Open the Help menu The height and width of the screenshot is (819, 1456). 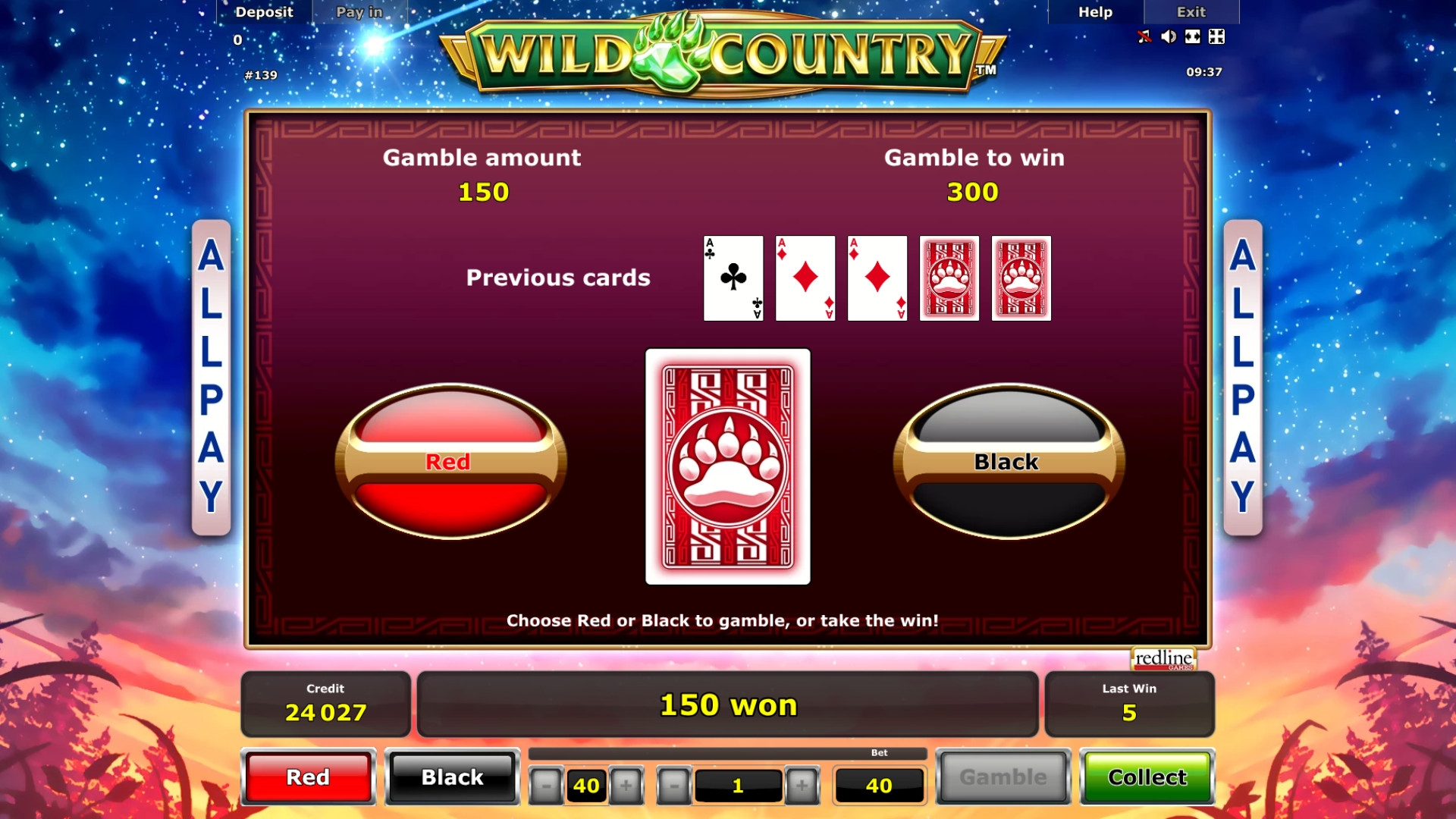tap(1095, 12)
